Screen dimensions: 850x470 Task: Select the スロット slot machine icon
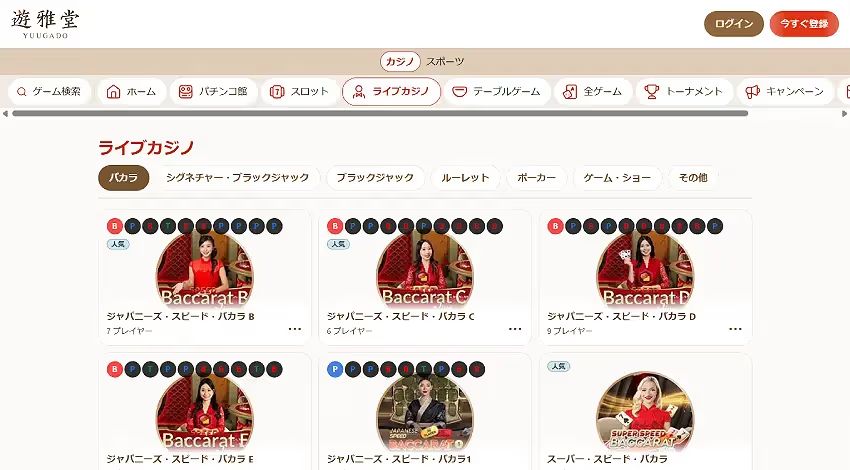point(277,92)
